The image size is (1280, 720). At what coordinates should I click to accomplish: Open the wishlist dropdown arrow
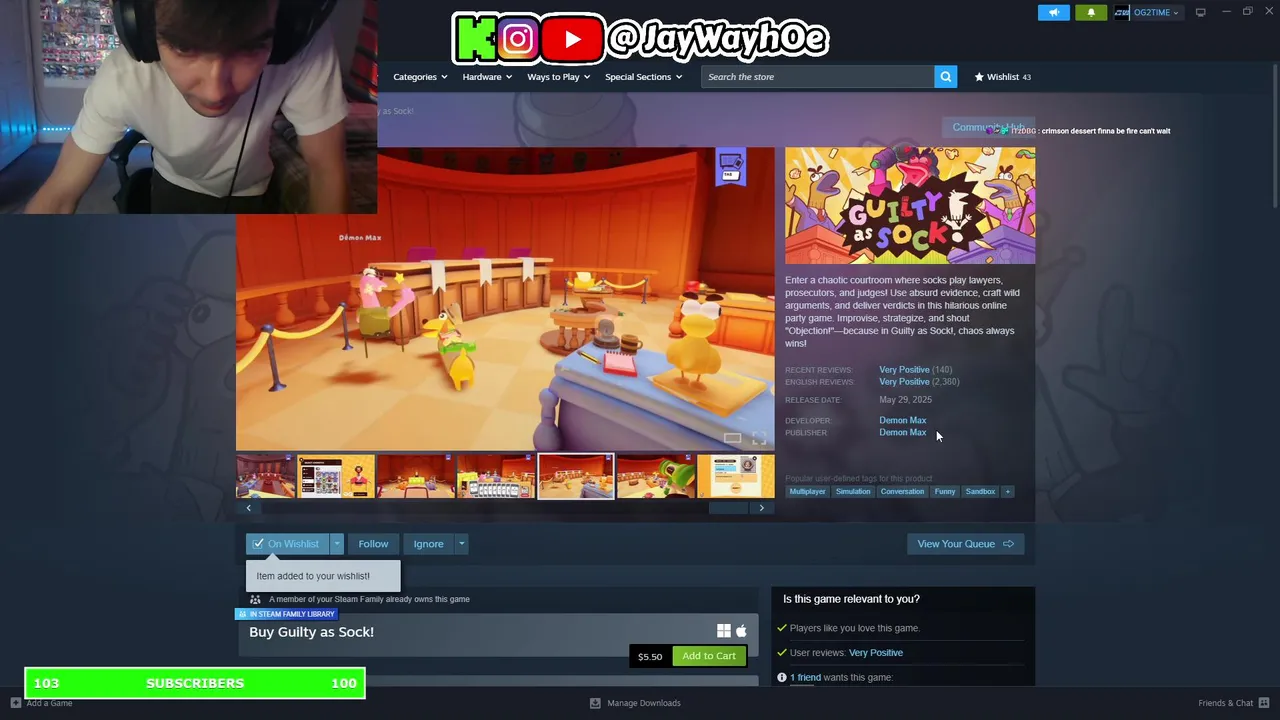pyautogui.click(x=337, y=544)
